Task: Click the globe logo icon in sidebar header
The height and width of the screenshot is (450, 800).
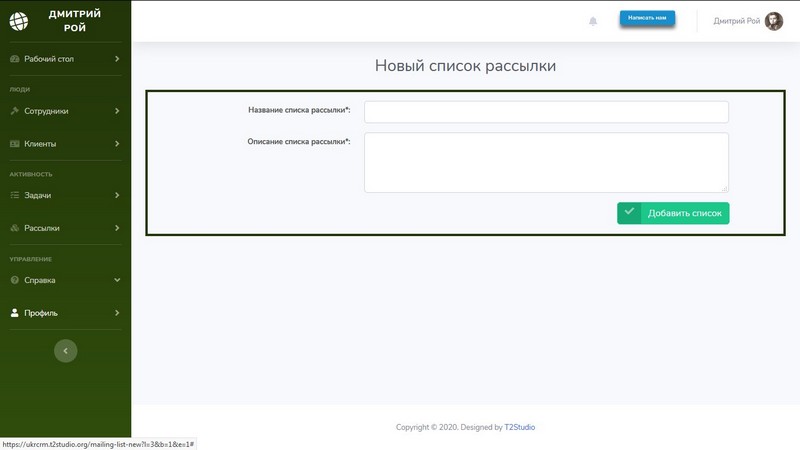Action: [x=20, y=20]
